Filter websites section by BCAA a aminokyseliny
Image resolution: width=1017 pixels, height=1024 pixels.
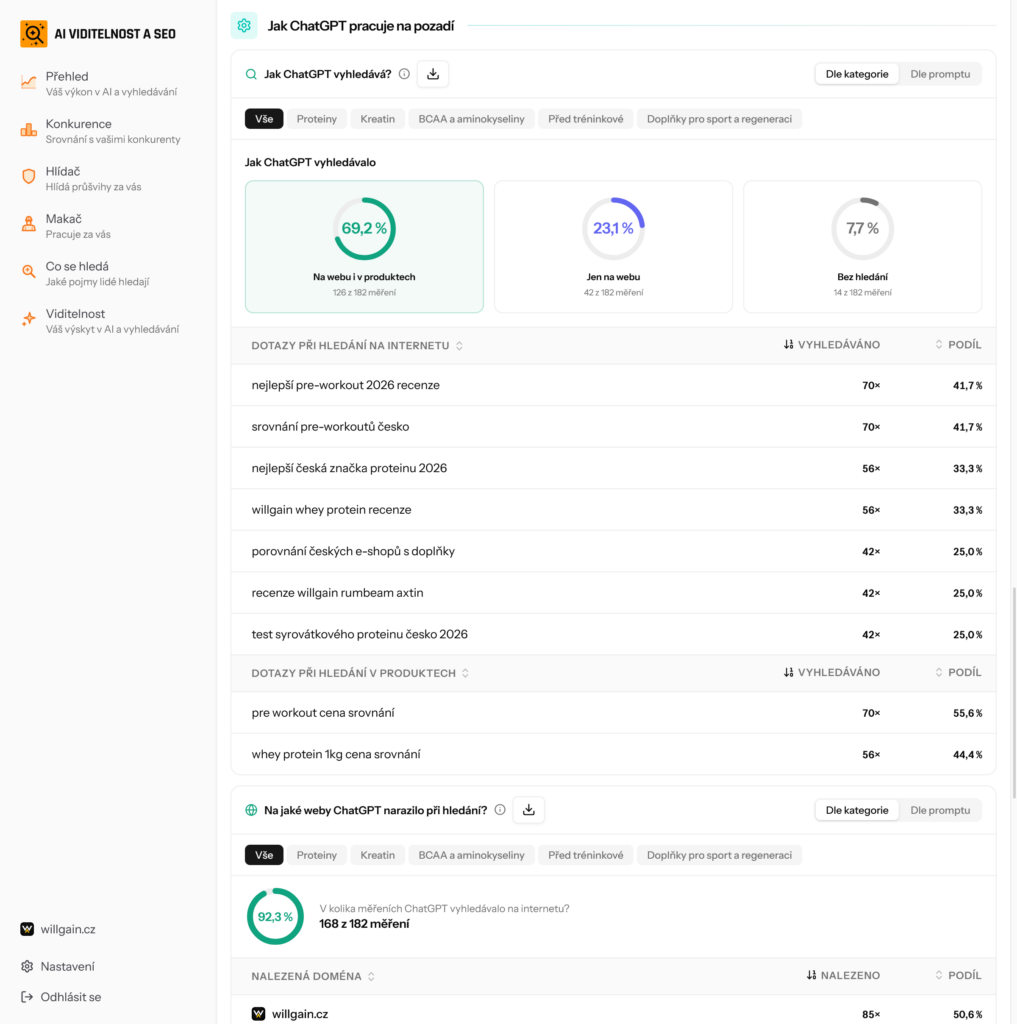pyautogui.click(x=472, y=855)
